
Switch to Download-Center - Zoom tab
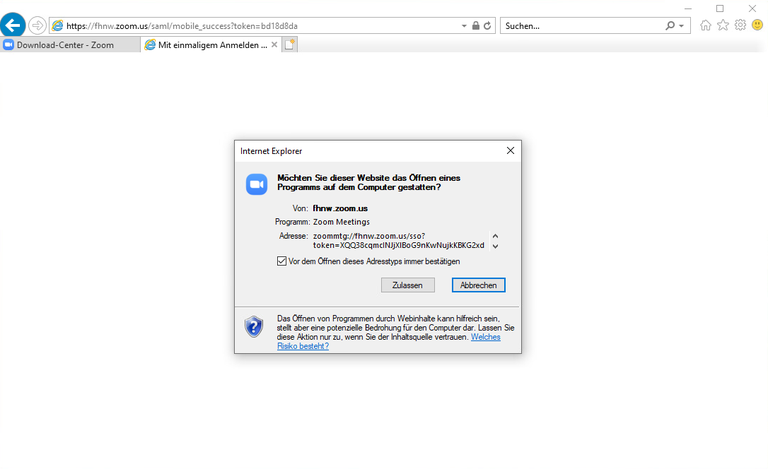click(70, 45)
